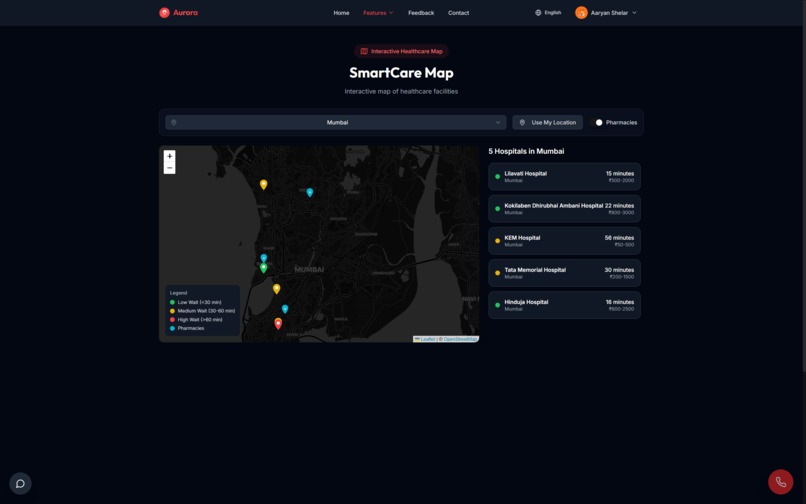Click the blue Pharmacies legend swatch
This screenshot has height=504, width=806.
tap(172, 328)
